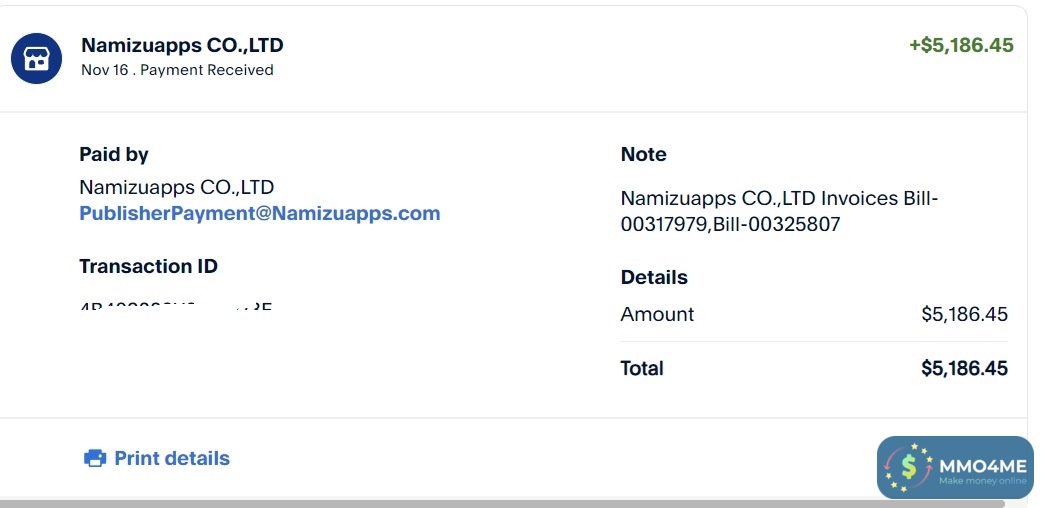The width and height of the screenshot is (1052, 508).
Task: Open the PublisherPayment@Namizuapps.com email link
Action: (x=259, y=213)
